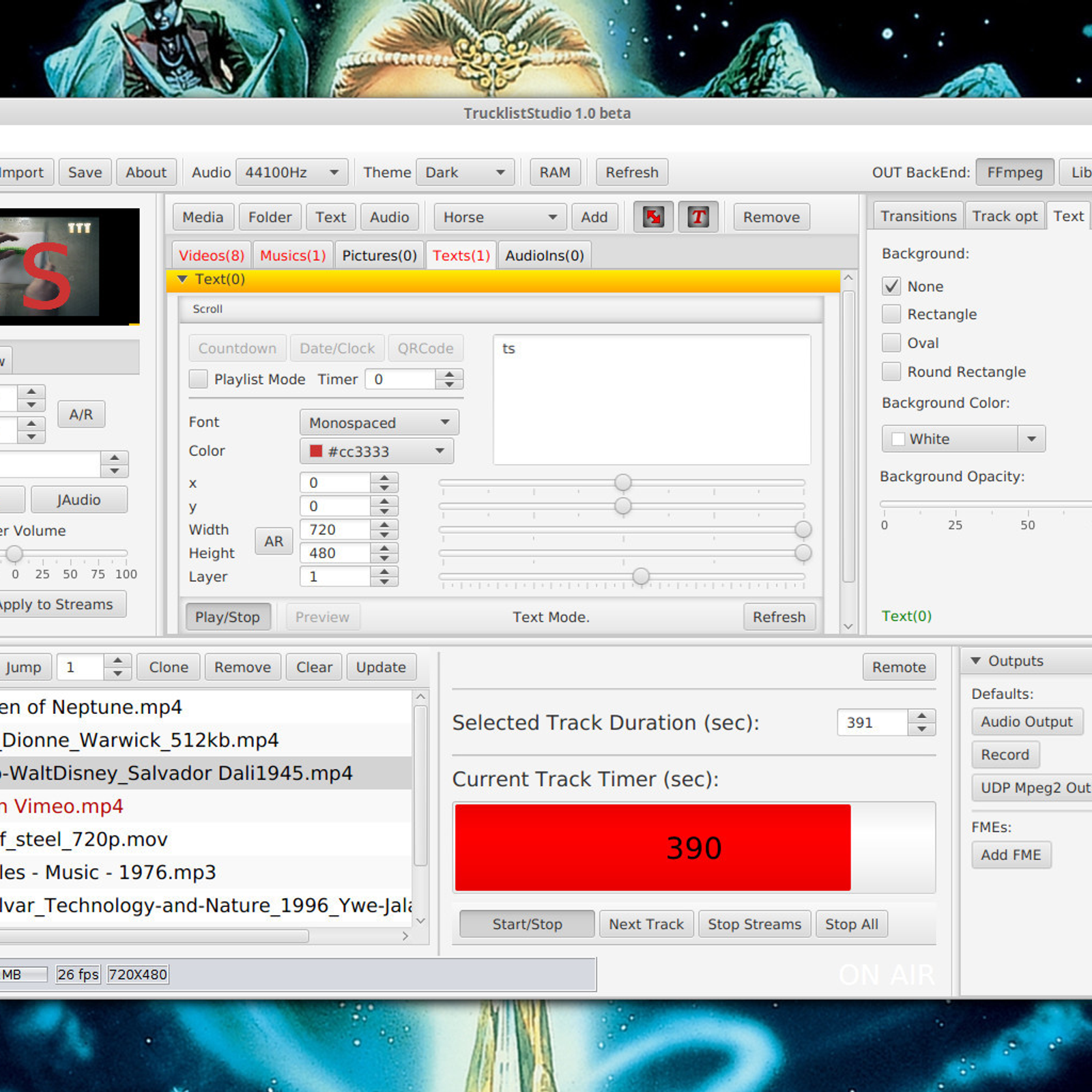
Task: Click the Audio Output button
Action: pos(1026,721)
